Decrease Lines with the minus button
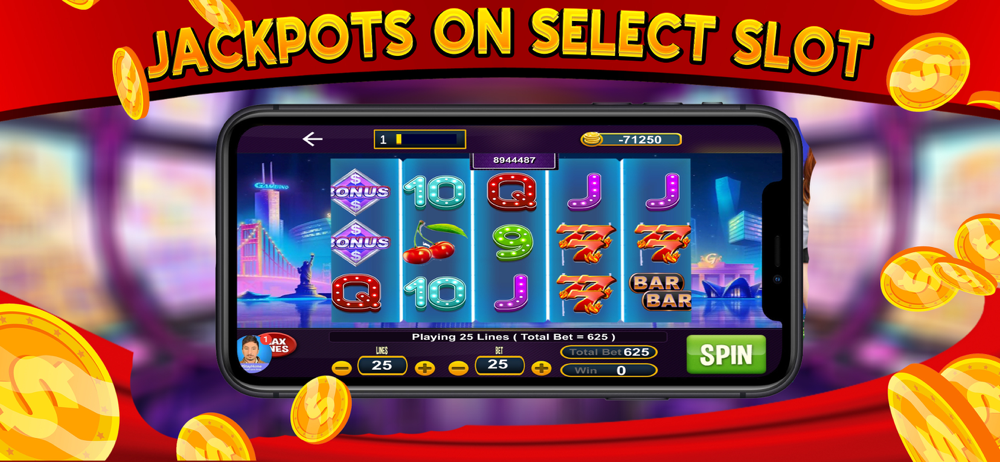 pos(342,368)
